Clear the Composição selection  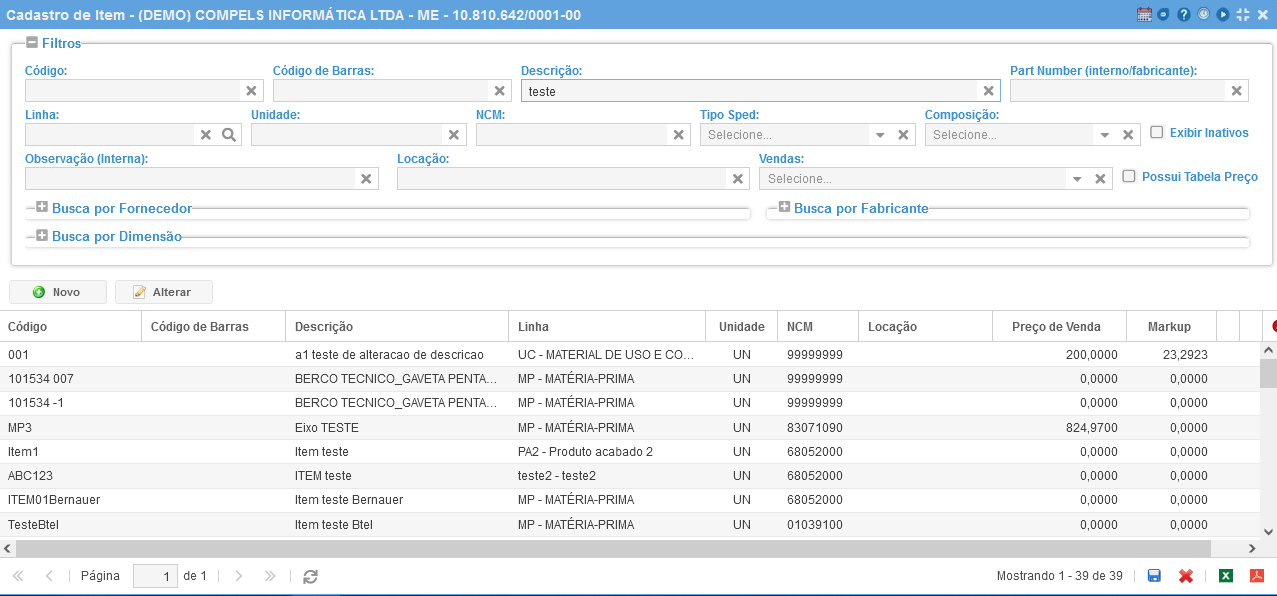coord(1128,135)
